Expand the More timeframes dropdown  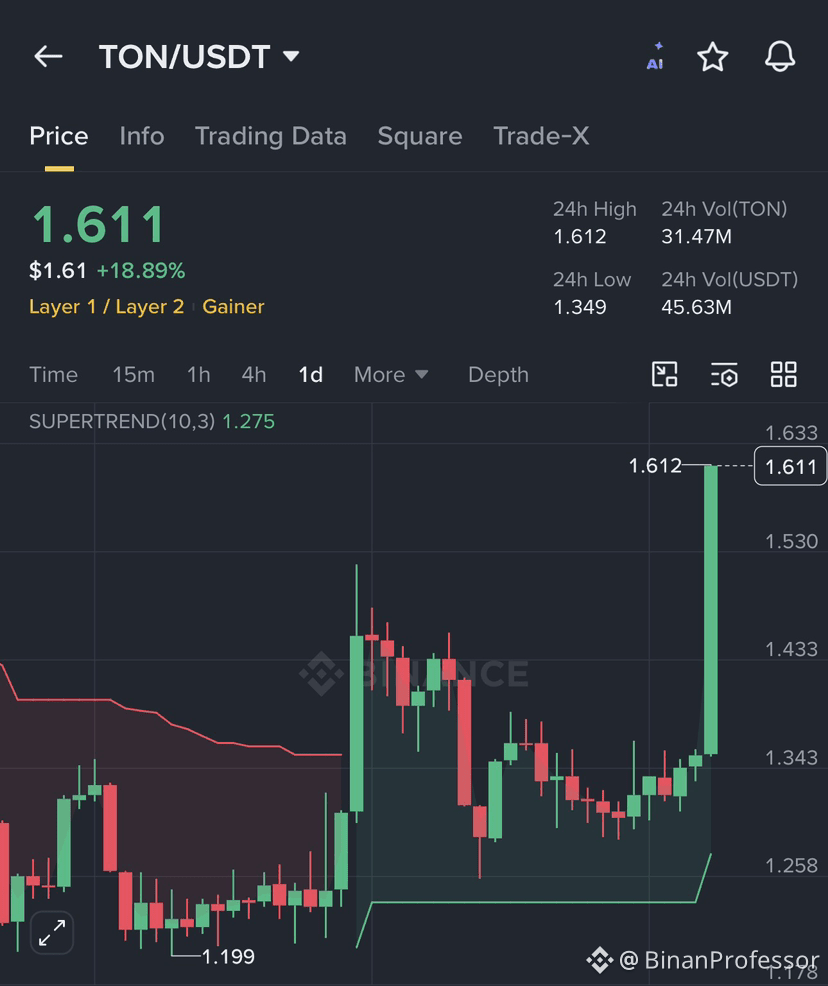click(391, 375)
